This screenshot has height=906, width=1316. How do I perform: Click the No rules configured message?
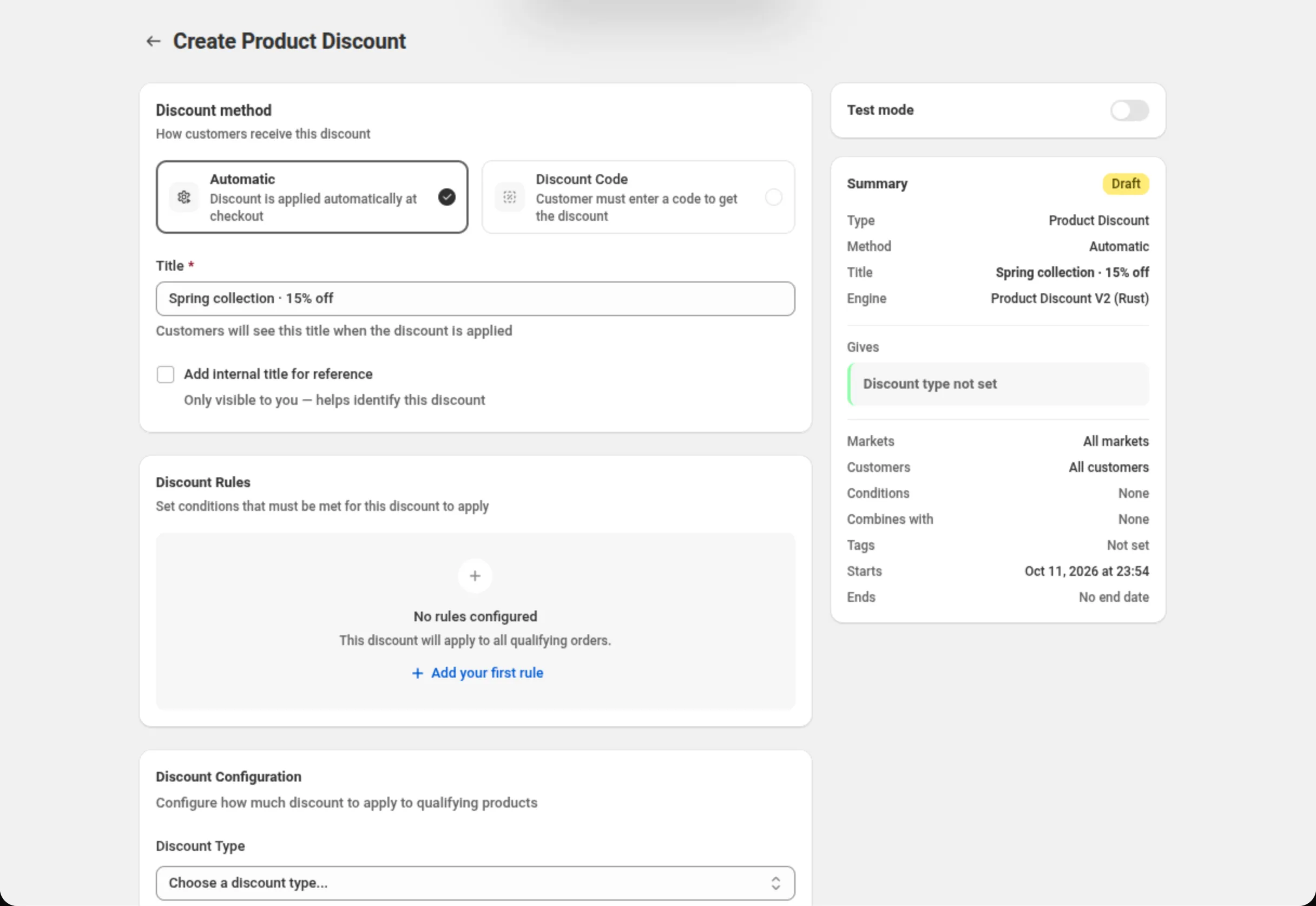(475, 616)
